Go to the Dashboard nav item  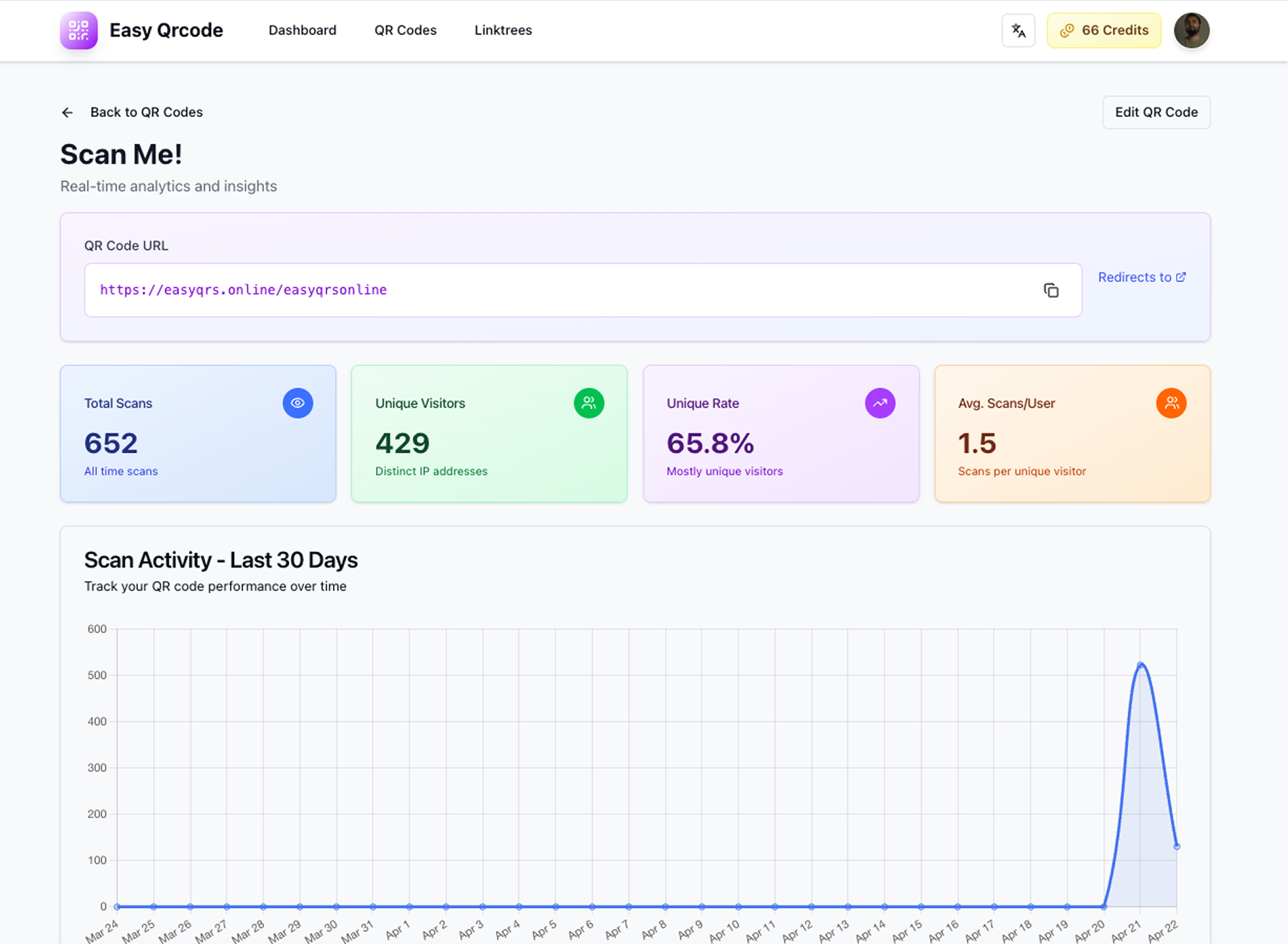[302, 30]
